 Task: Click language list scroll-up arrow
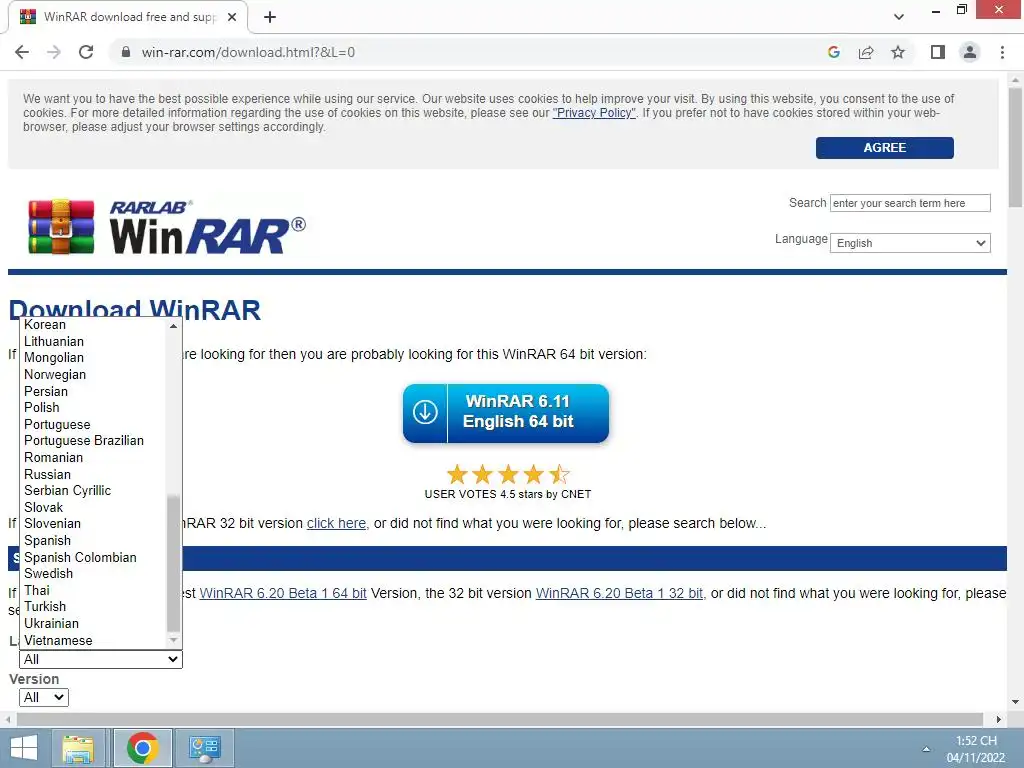pos(174,325)
